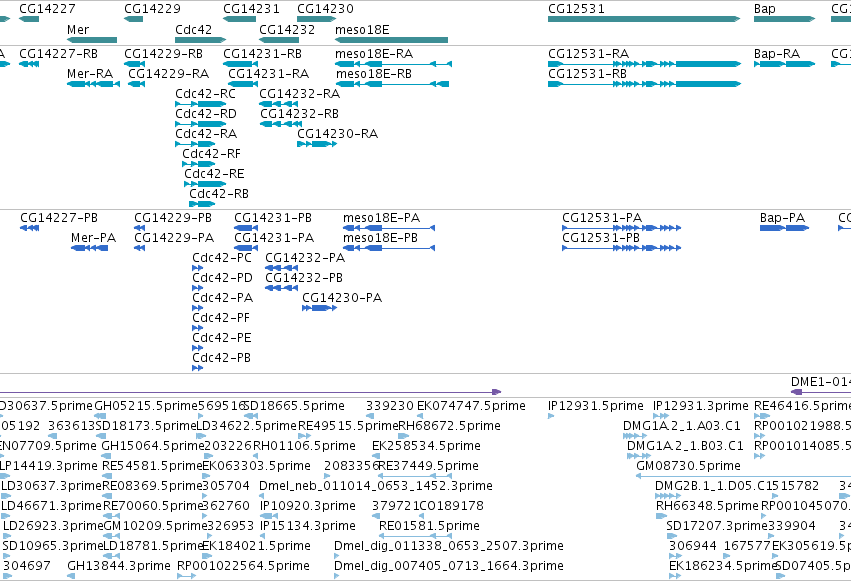The height and width of the screenshot is (581, 851).
Task: Select the CG14229 gene label
Action: tap(153, 9)
